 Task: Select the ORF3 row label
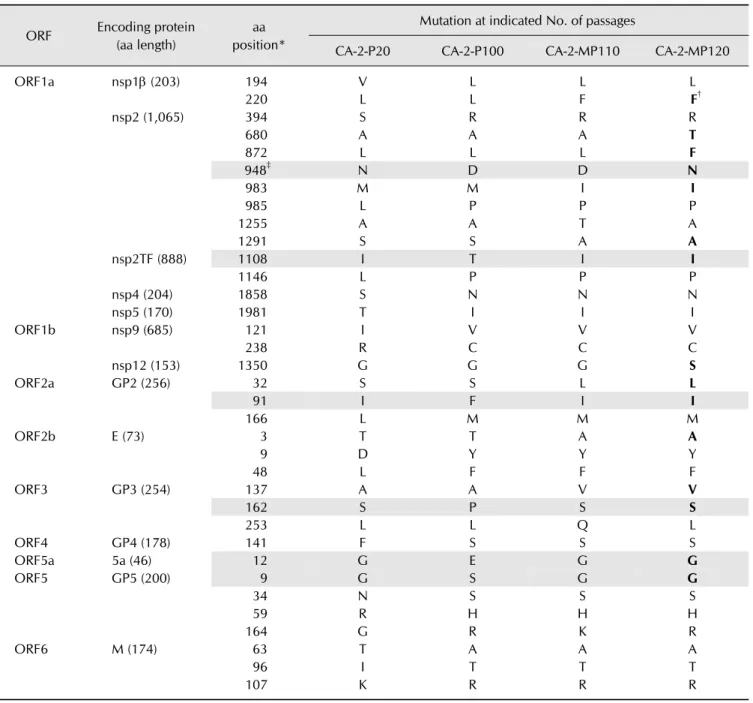pos(31,490)
